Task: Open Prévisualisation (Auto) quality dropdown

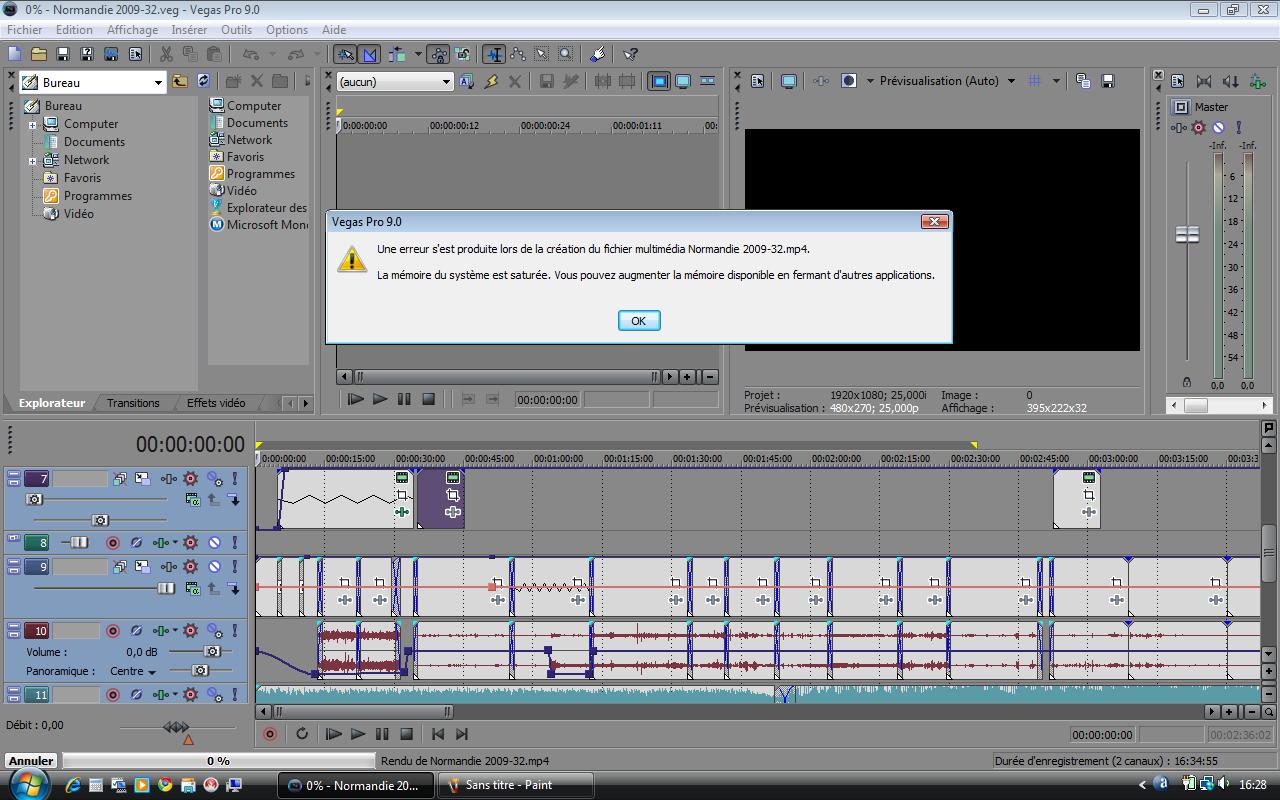Action: (x=1011, y=81)
